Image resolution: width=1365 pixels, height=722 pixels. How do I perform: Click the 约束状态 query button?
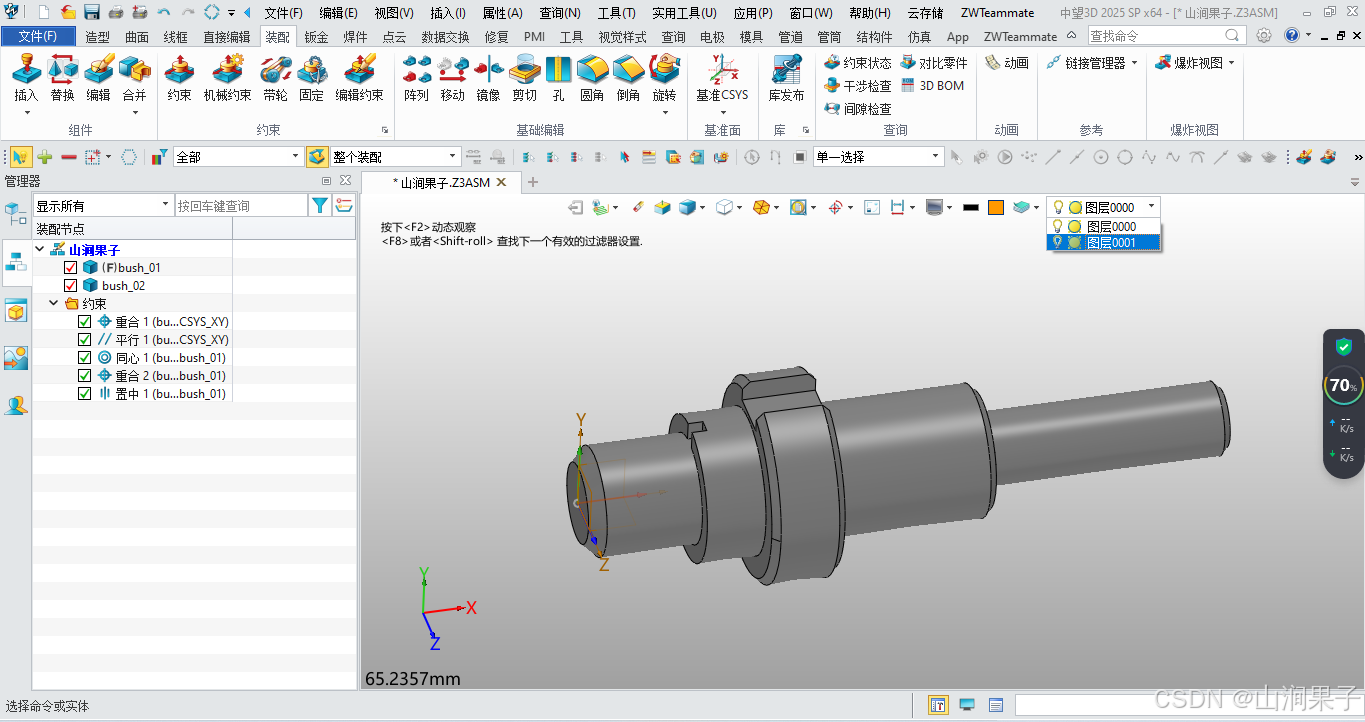858,63
